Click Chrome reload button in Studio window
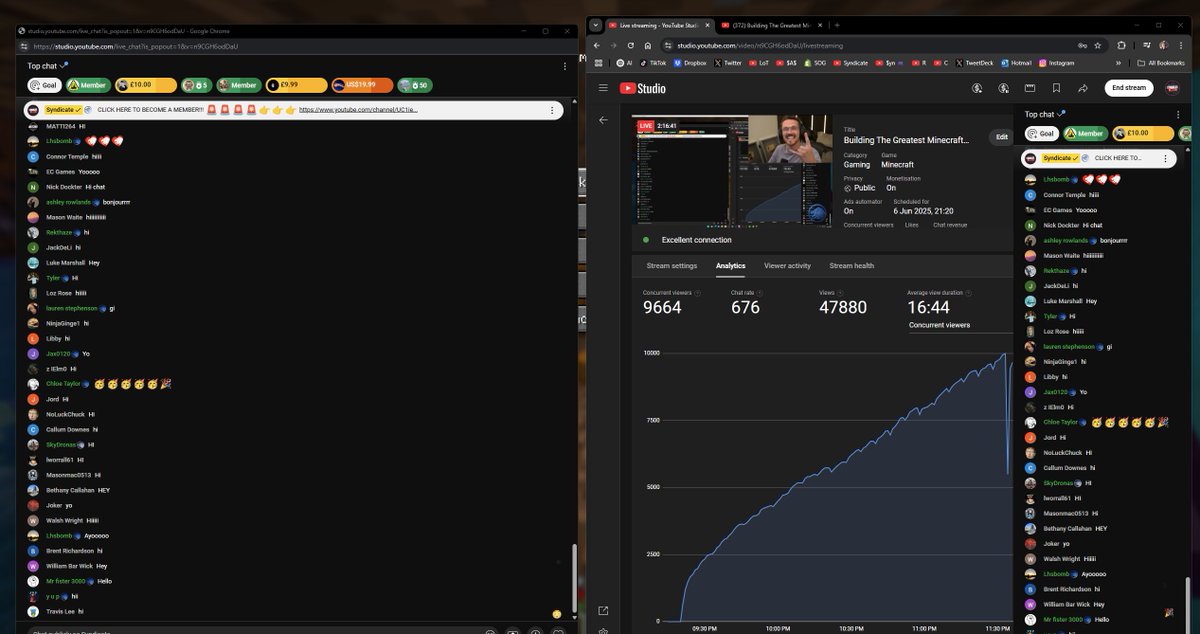This screenshot has height=634, width=1200. coord(631,45)
